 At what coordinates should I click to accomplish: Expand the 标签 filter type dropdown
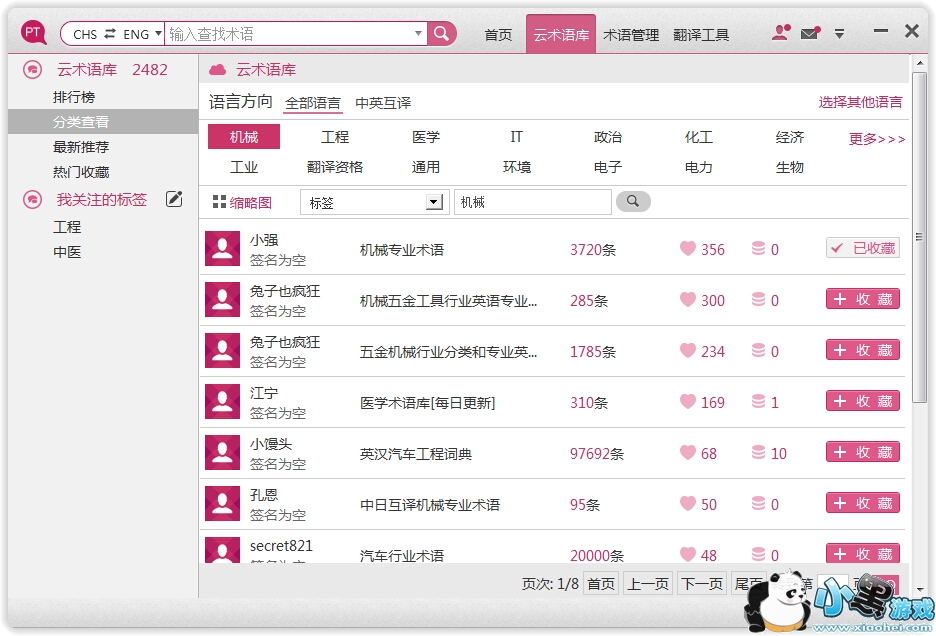[434, 202]
